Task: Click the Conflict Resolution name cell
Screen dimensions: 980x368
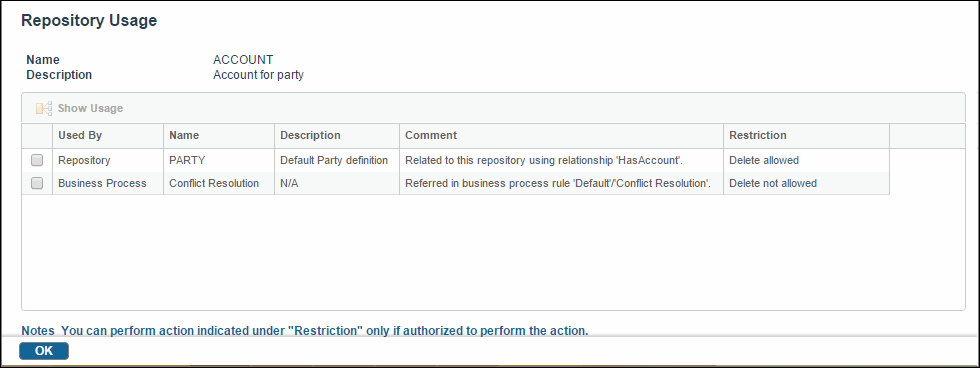Action: click(x=219, y=183)
